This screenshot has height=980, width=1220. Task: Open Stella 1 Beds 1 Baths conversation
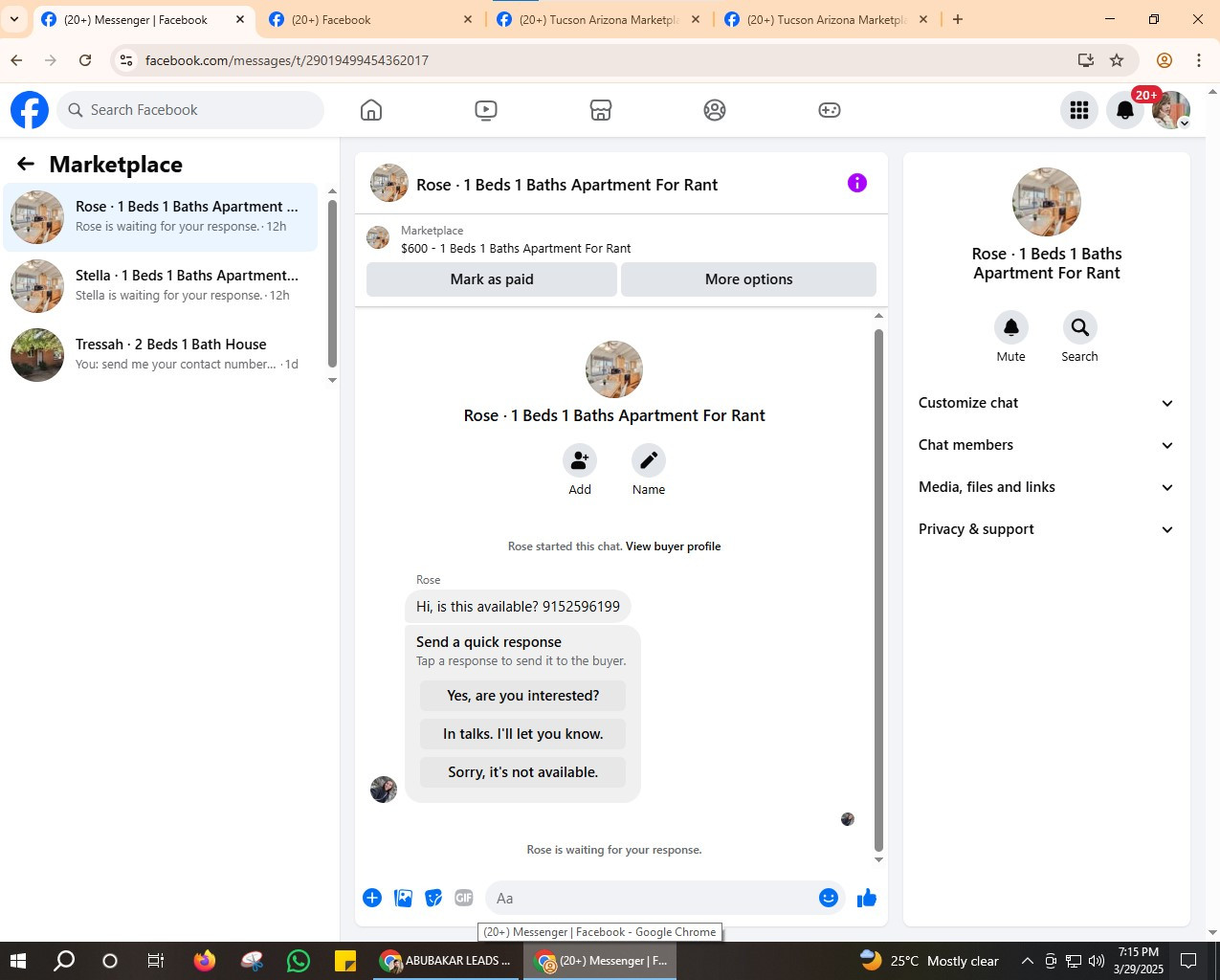point(161,286)
